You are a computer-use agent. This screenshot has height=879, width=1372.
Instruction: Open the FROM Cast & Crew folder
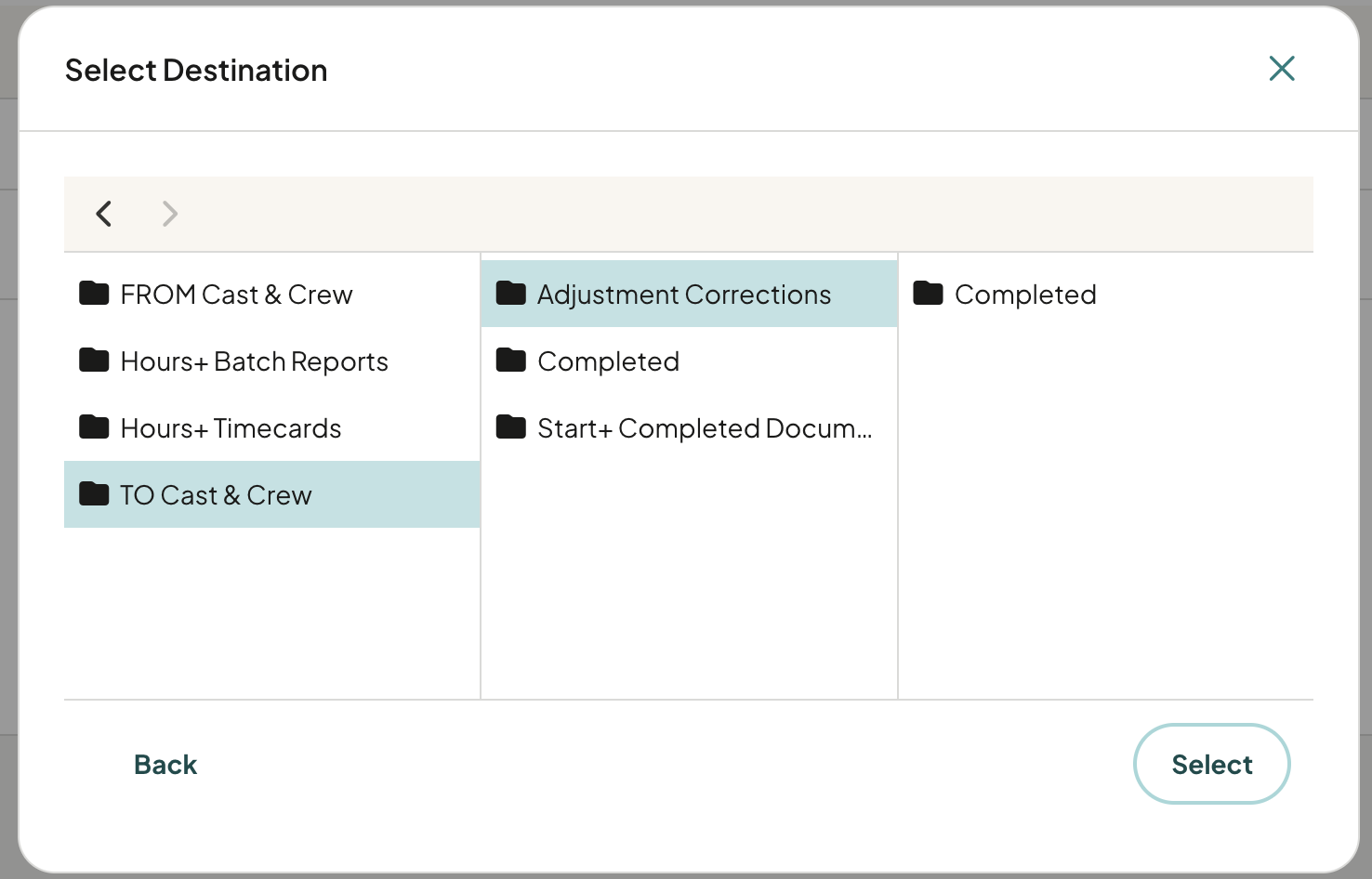pos(272,294)
